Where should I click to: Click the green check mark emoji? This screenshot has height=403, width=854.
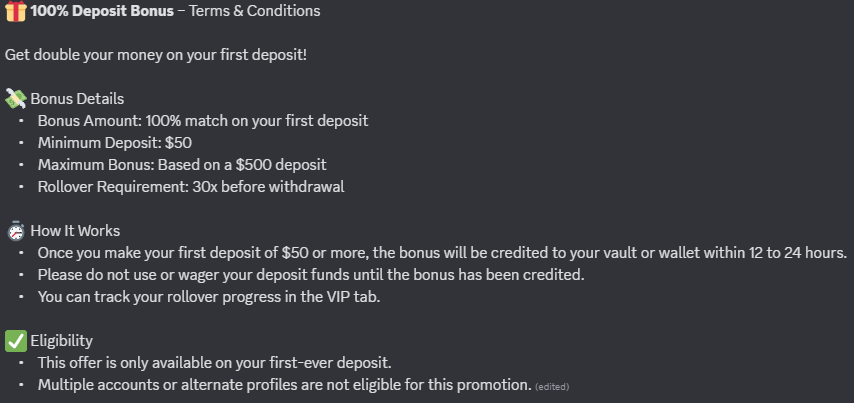[x=16, y=341]
